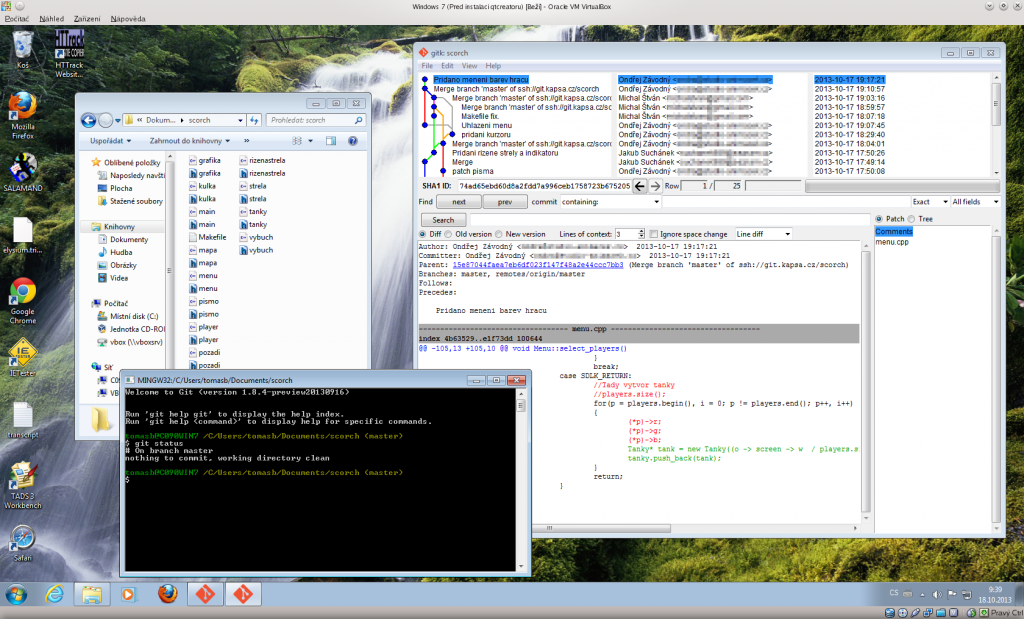Image resolution: width=1024 pixels, height=619 pixels.
Task: Click the Explorer 'Prohledat: scorch' search box
Action: (x=315, y=120)
